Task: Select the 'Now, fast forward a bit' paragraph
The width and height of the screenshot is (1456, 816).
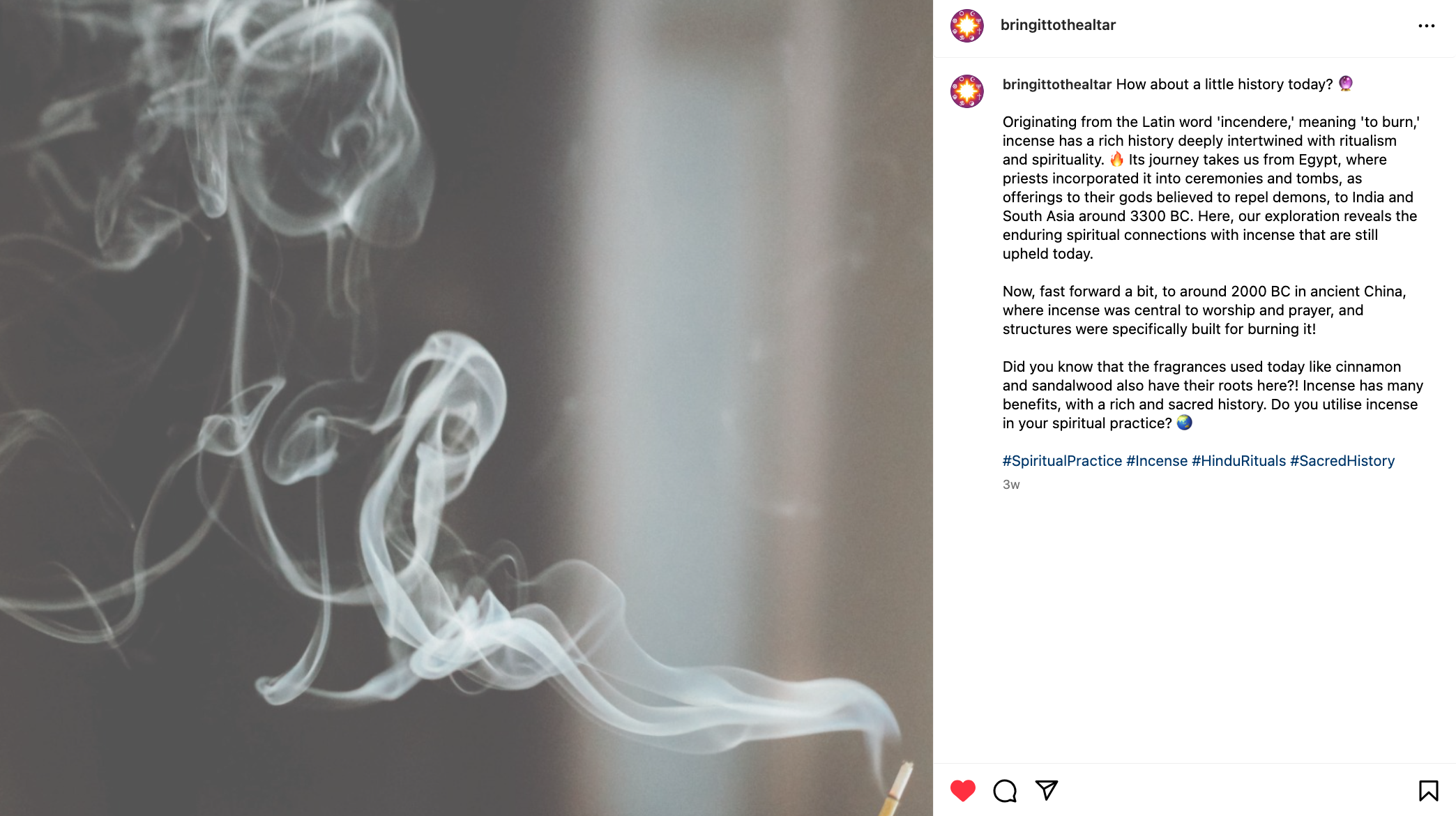Action: [1204, 310]
